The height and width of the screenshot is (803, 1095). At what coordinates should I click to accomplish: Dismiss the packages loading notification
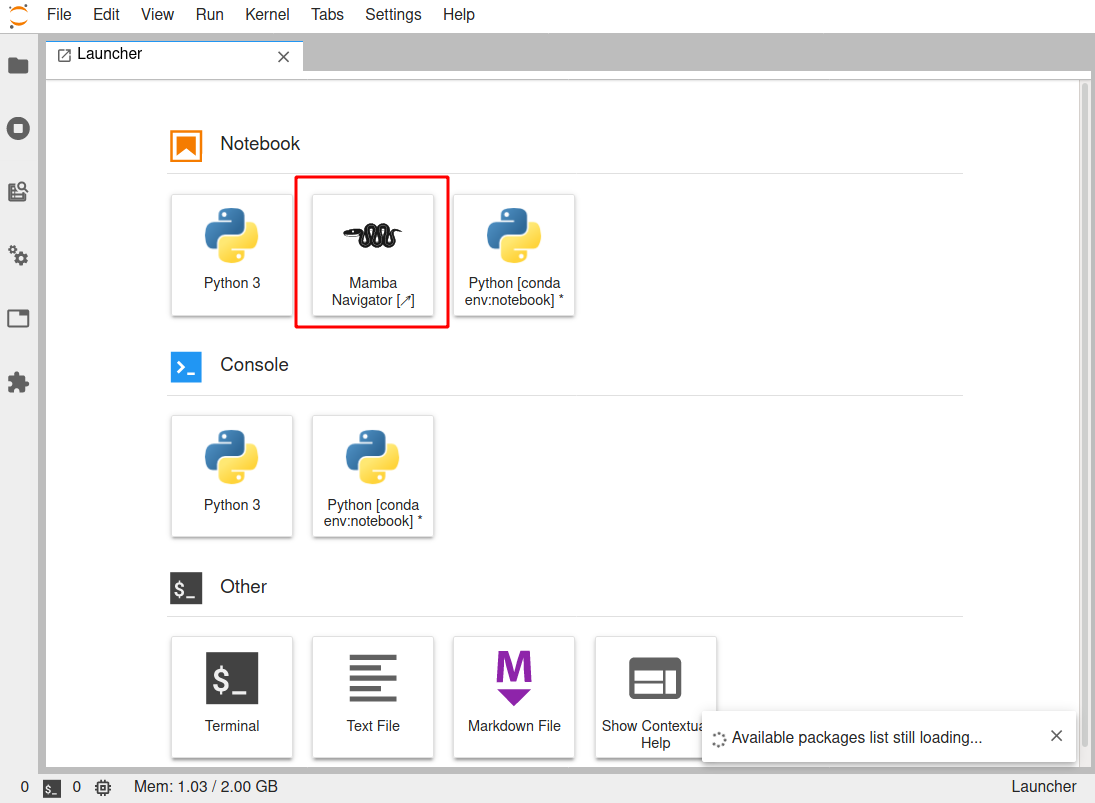click(1057, 736)
